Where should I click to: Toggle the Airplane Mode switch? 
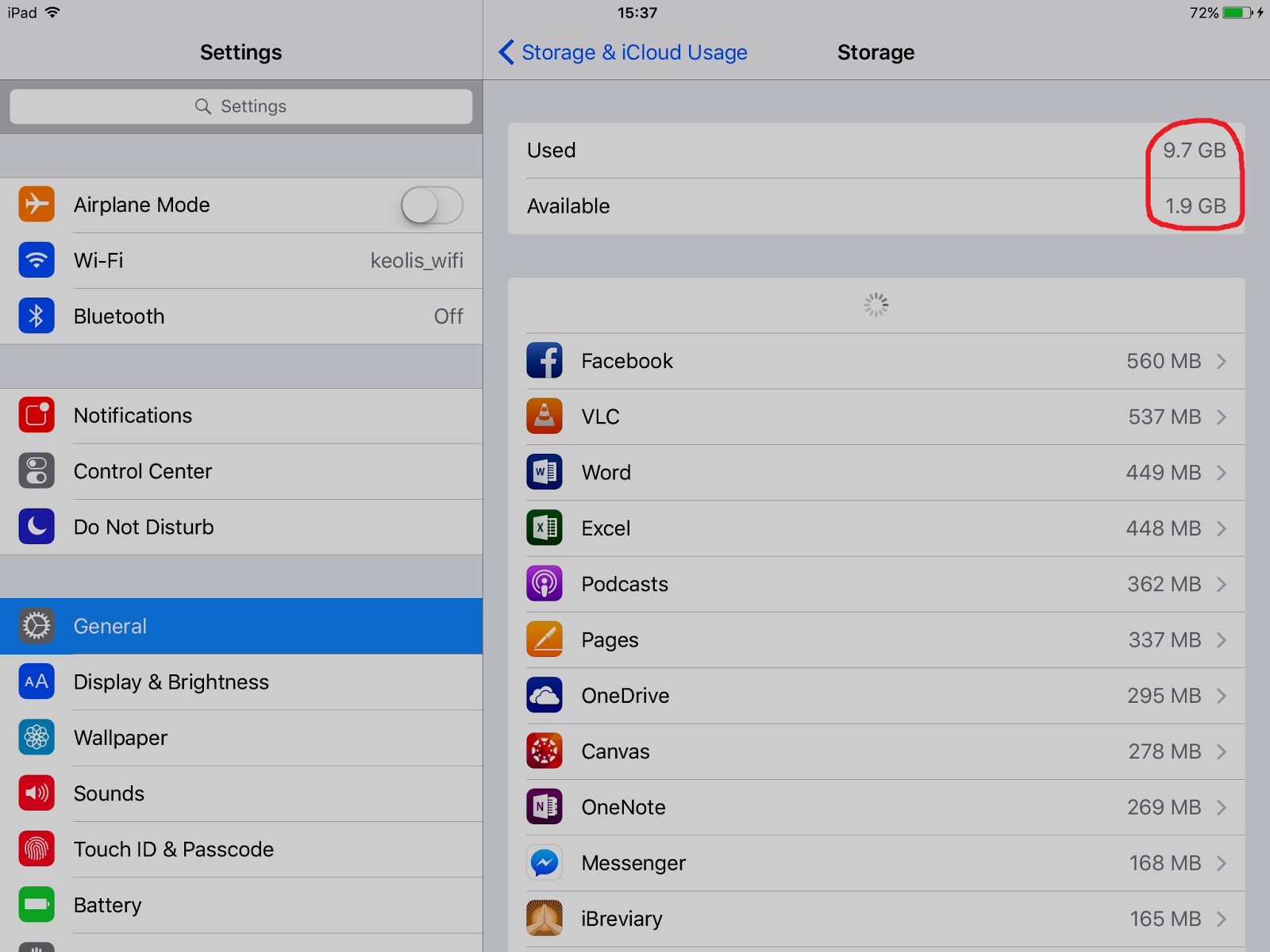pyautogui.click(x=432, y=205)
